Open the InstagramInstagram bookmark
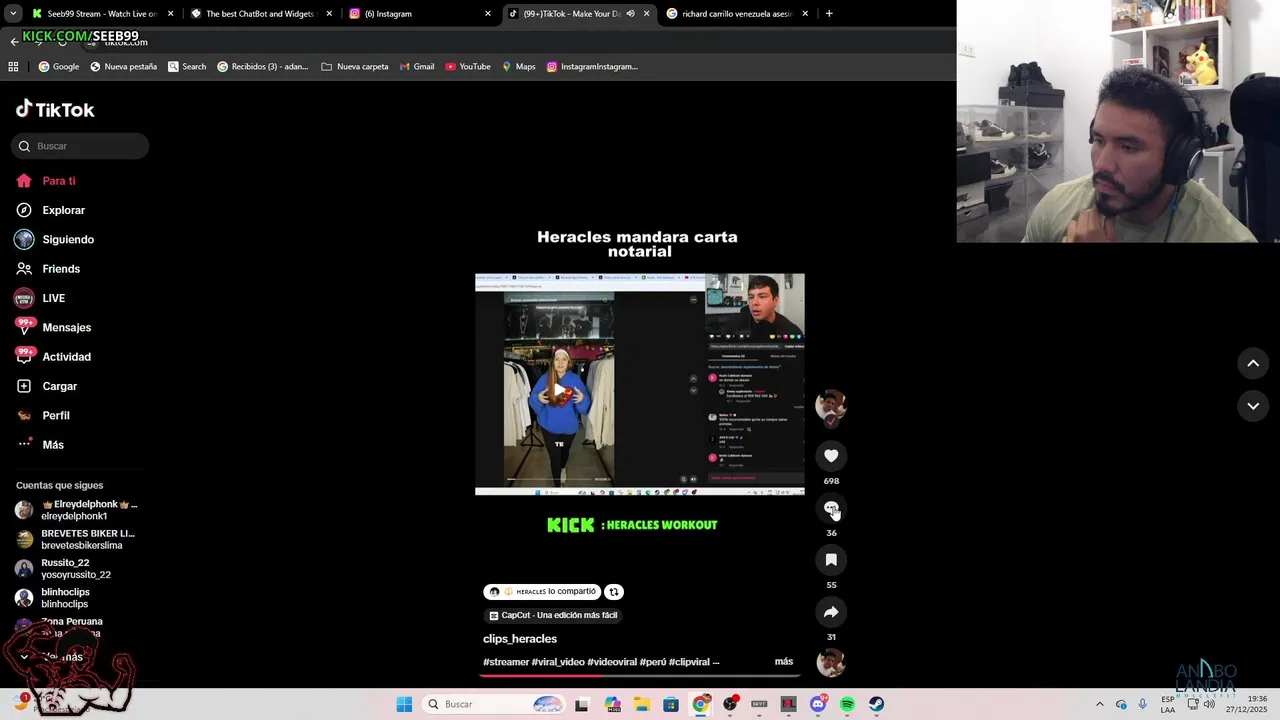 tap(592, 67)
